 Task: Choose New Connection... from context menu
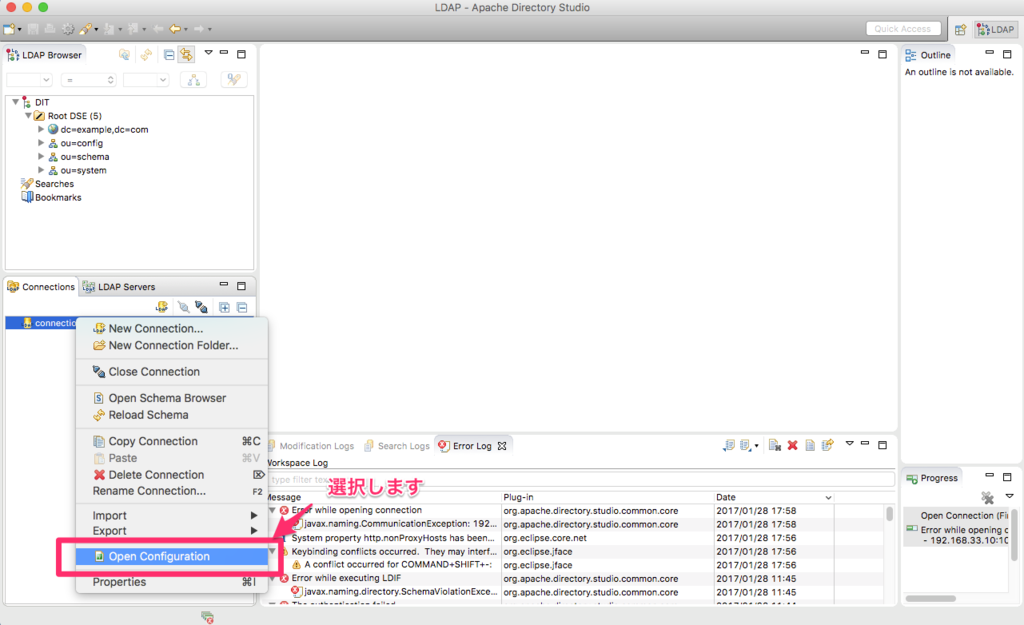pos(172,329)
